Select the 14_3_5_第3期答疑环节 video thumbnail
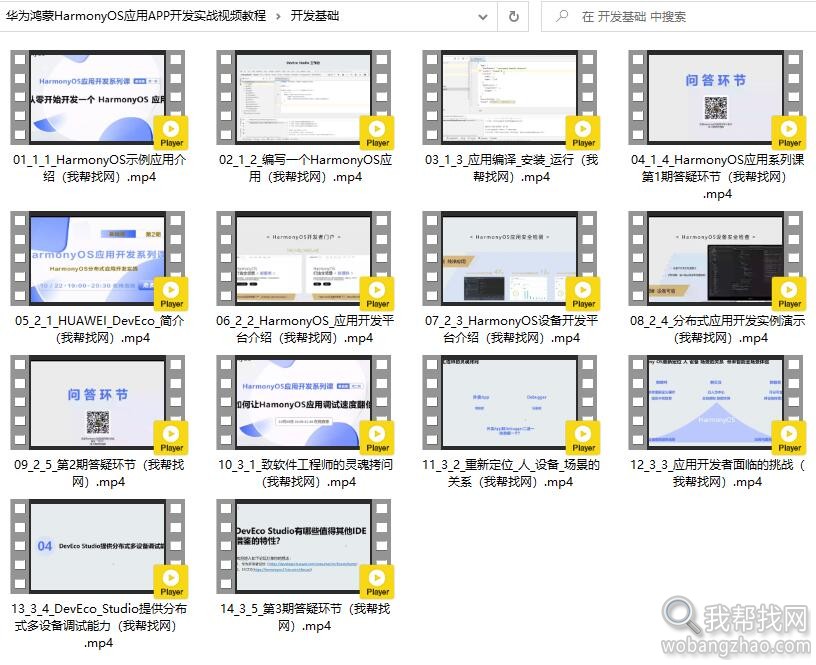Screen dimensions: 816x665 coord(303,546)
